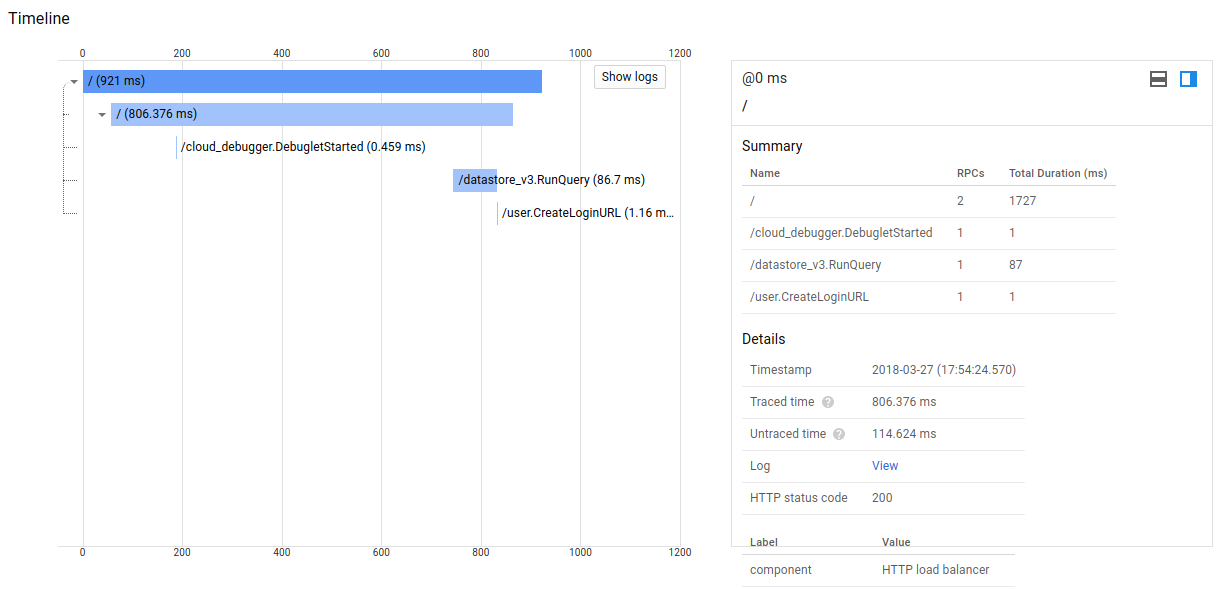Screen dimensions: 1223x589
Task: Select the /datastore_v3.RunQuery span in timeline
Action: click(x=474, y=181)
